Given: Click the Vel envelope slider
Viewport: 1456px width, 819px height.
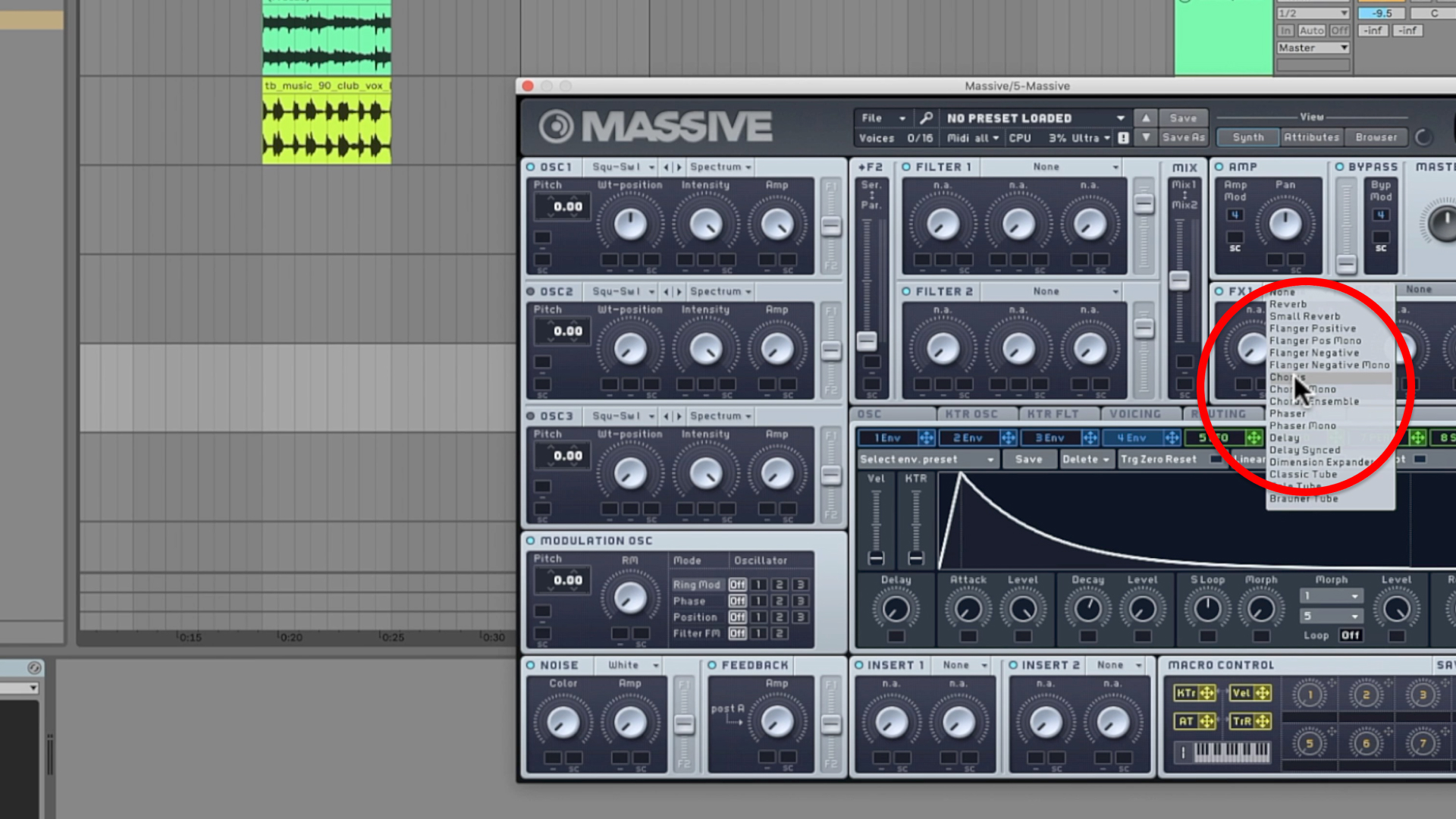Looking at the screenshot, I should pos(876,559).
